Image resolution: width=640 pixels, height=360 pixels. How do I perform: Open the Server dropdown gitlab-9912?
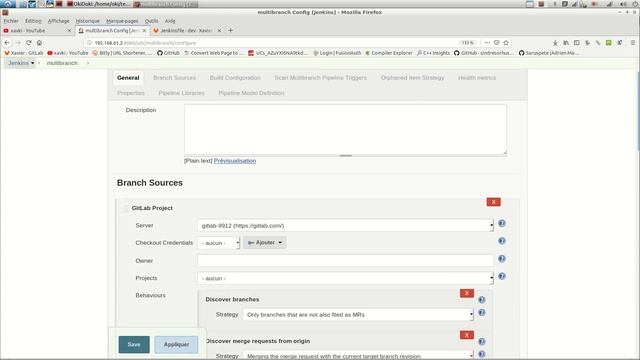(345, 225)
